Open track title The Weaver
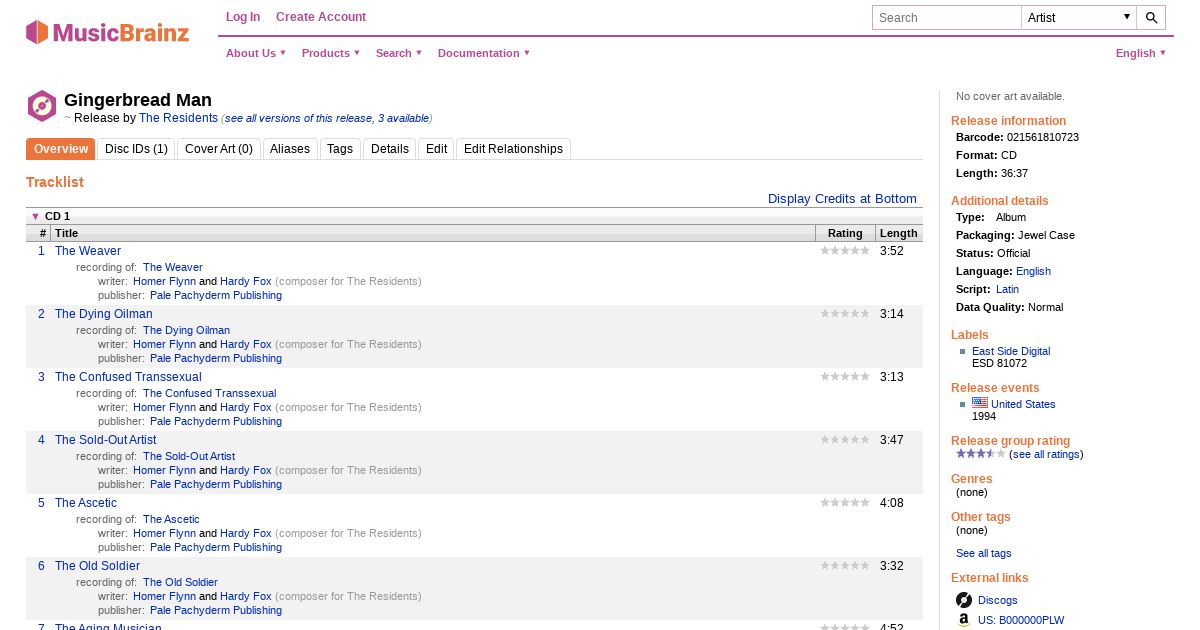1200x630 pixels. pos(88,251)
